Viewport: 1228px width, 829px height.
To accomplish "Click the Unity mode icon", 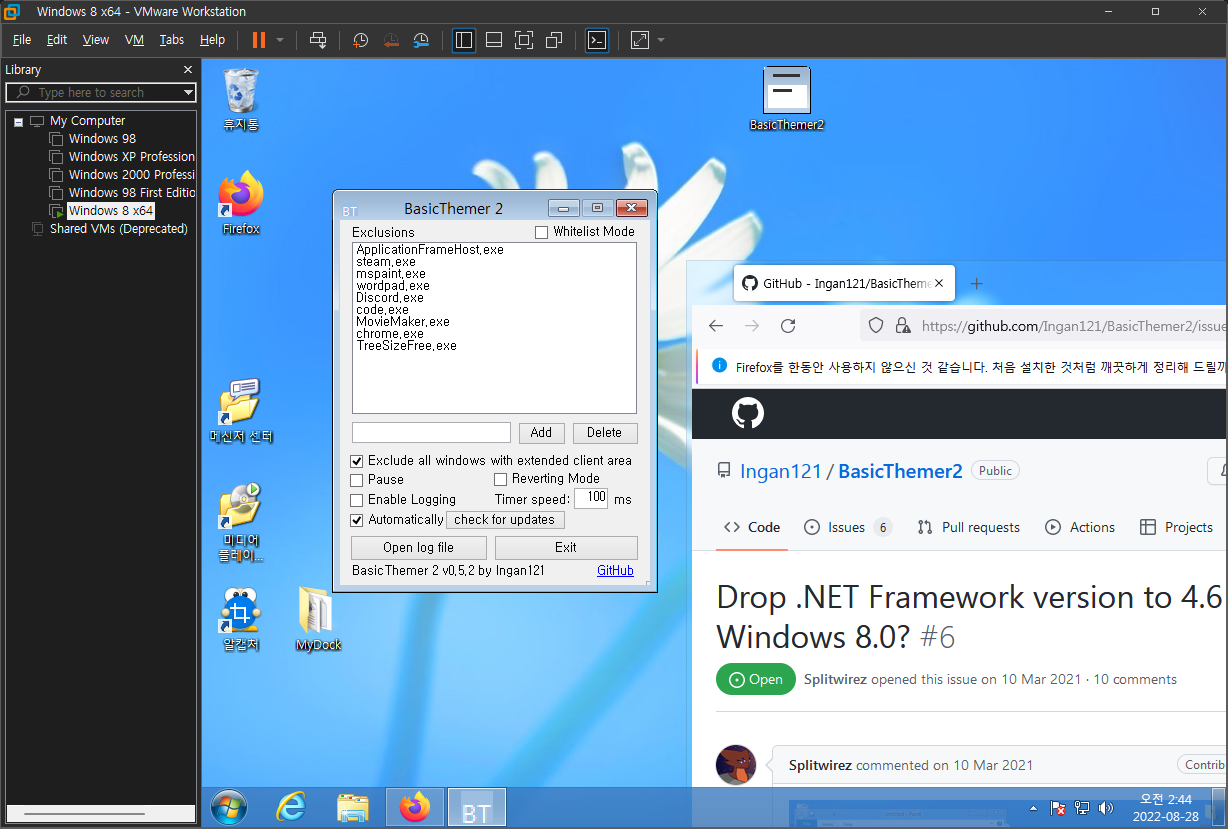I will pos(554,40).
